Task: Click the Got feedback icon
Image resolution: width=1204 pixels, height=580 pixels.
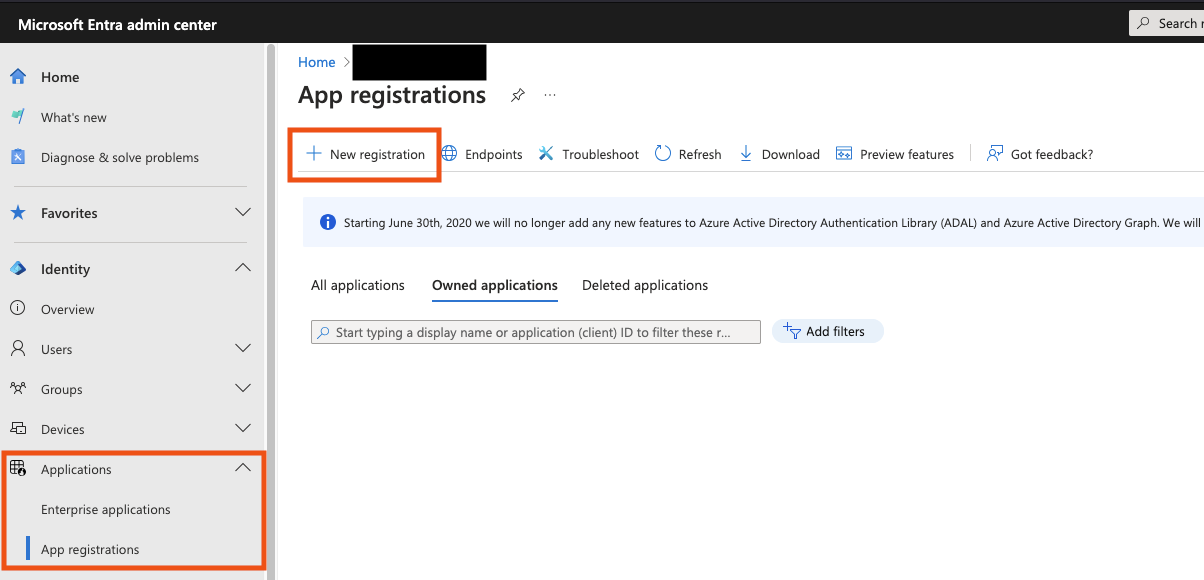Action: point(993,153)
